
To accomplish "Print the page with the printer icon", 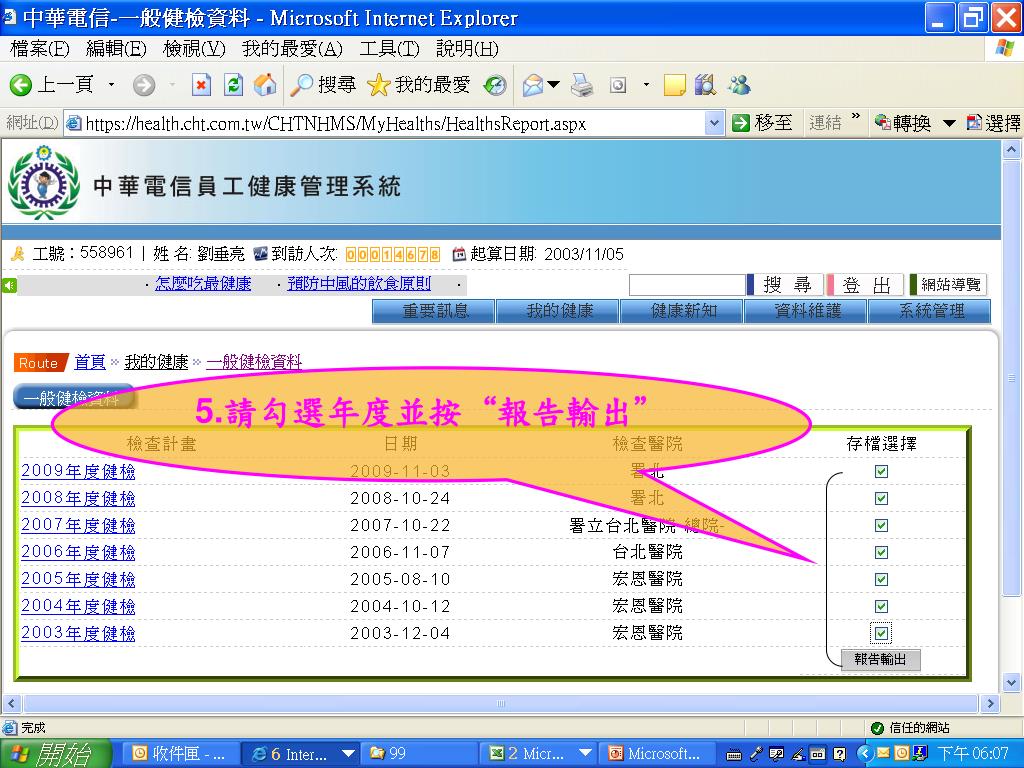I will (x=582, y=85).
